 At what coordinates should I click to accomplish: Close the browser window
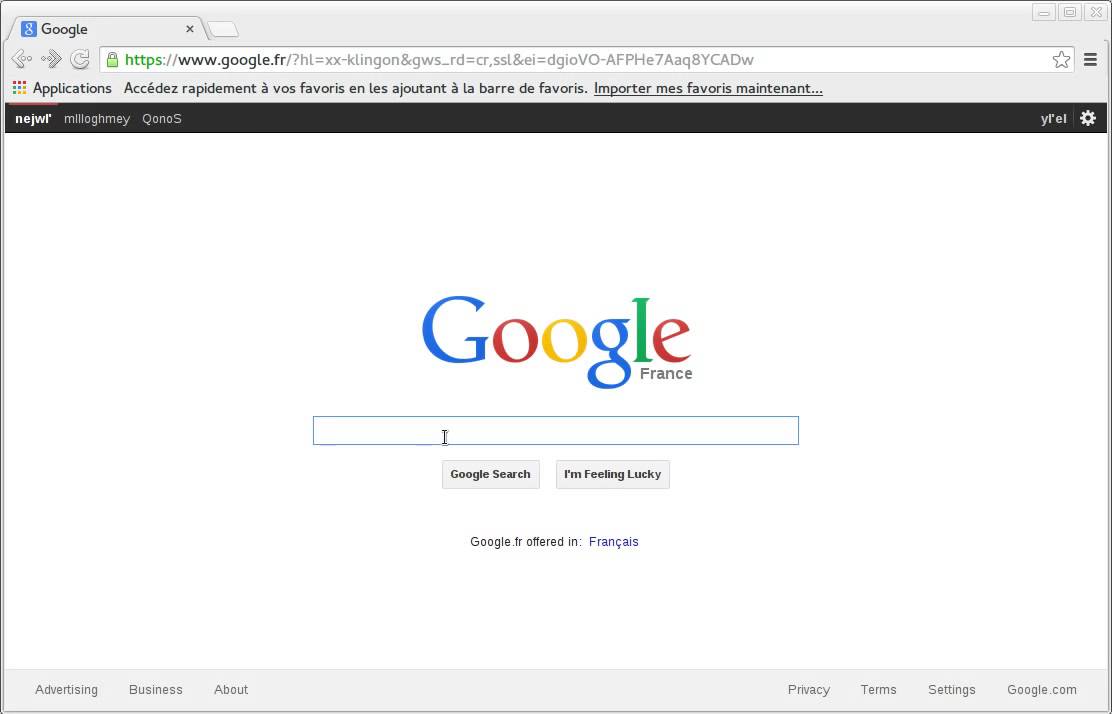coord(1096,12)
